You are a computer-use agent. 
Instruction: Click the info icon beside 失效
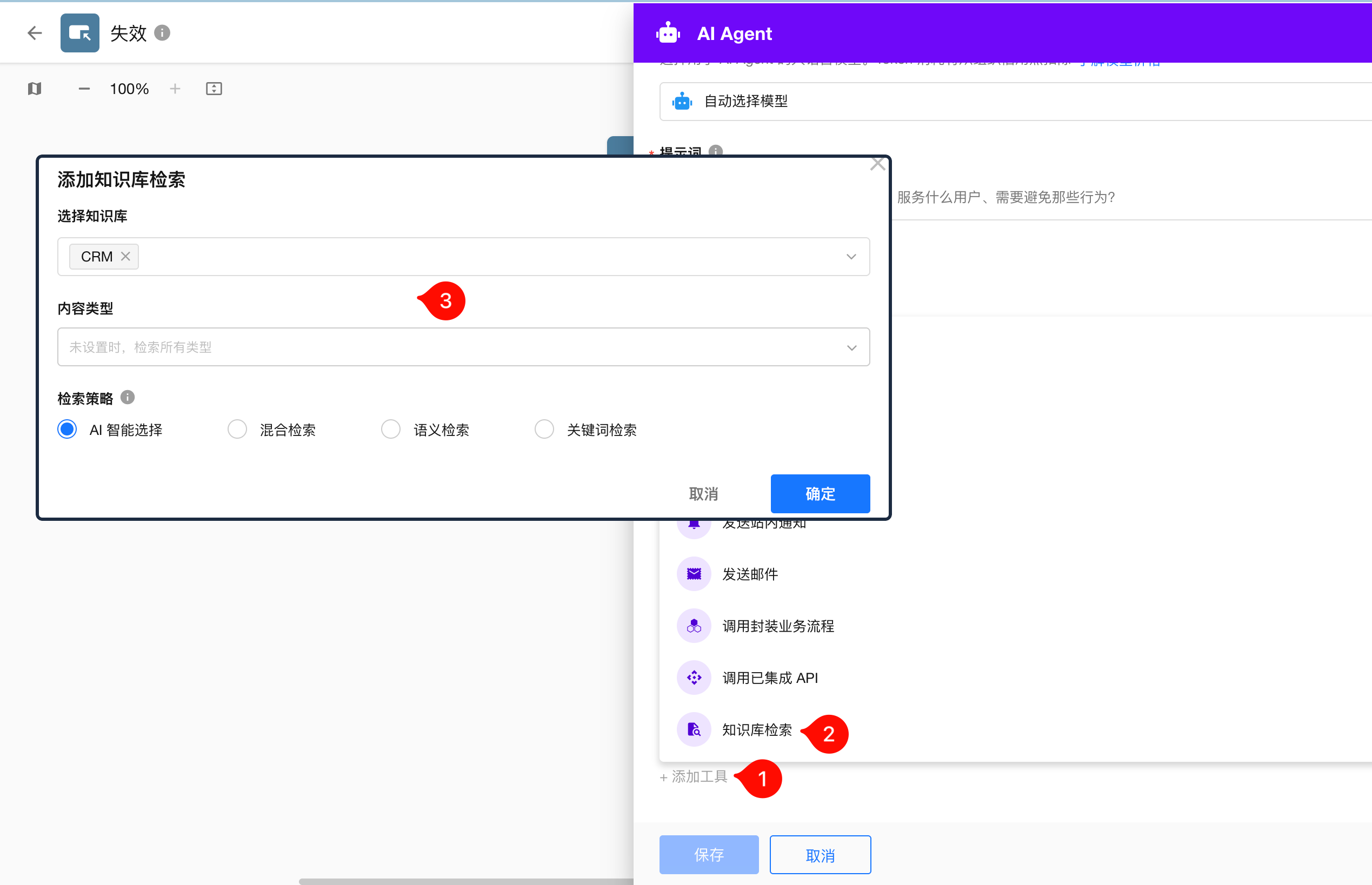[x=162, y=33]
